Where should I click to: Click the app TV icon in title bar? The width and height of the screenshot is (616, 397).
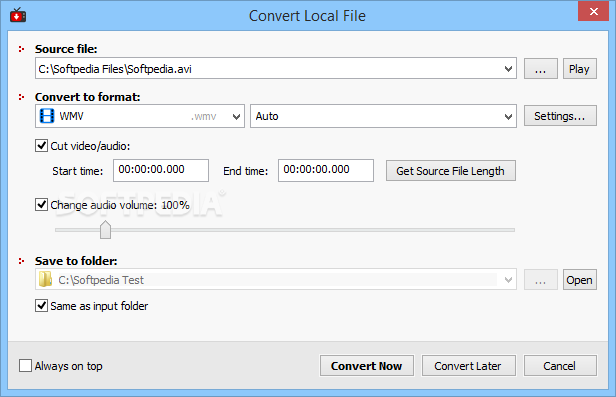click(x=18, y=15)
